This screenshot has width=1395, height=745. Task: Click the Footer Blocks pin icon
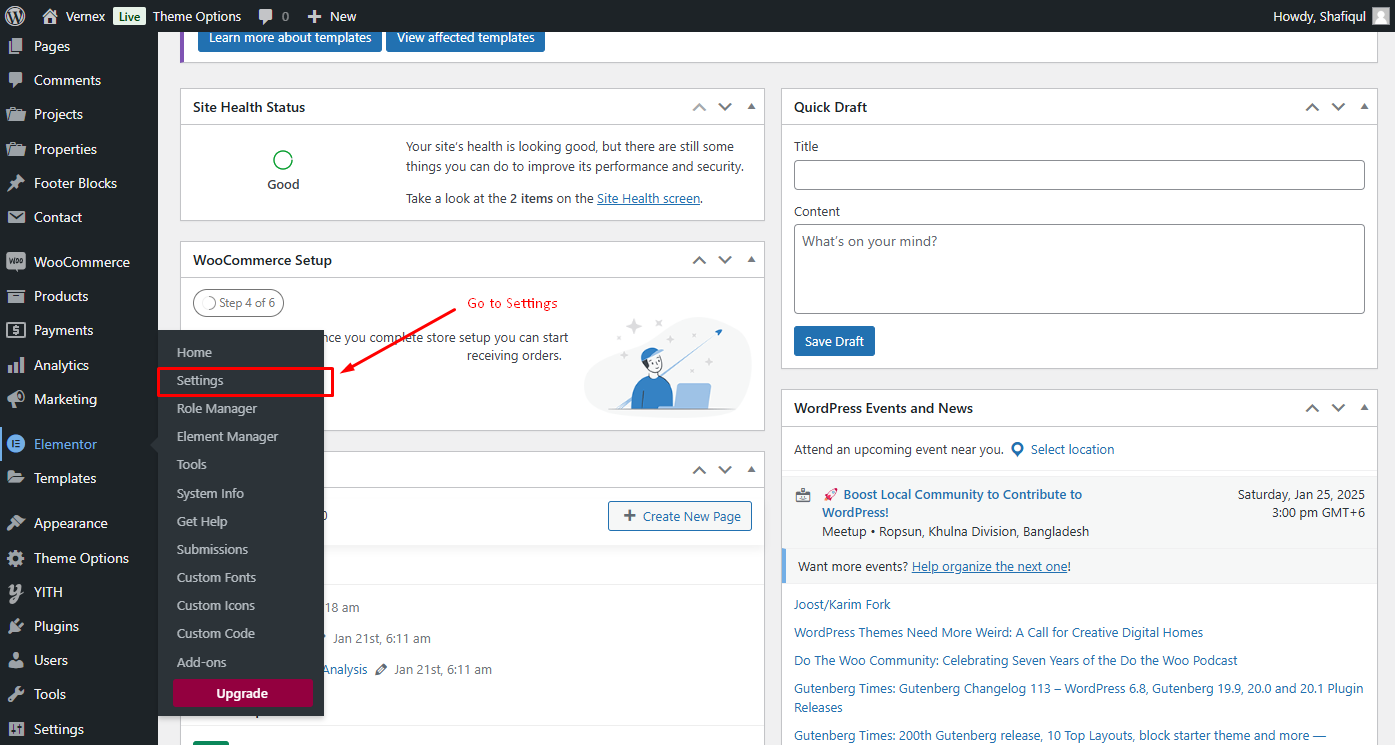(x=16, y=183)
